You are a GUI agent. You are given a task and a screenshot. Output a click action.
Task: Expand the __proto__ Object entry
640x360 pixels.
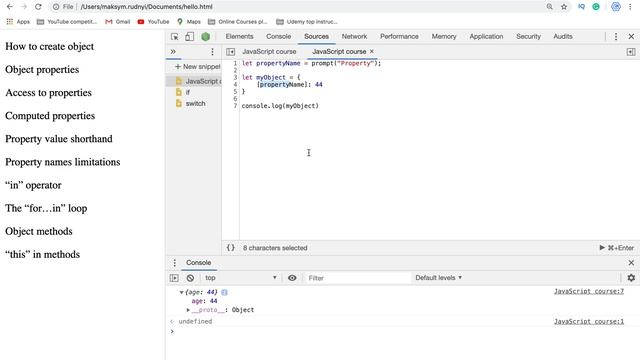point(188,310)
